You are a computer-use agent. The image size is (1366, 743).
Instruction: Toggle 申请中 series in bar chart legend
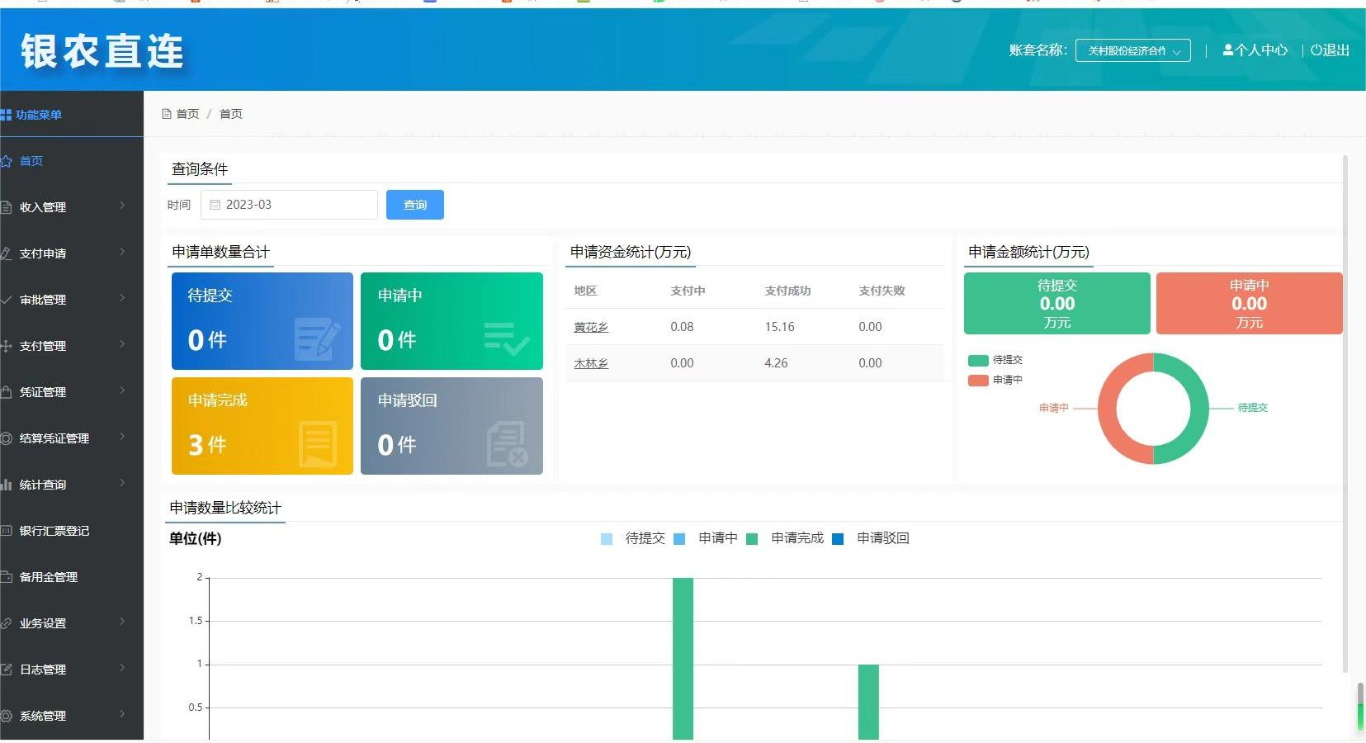tap(706, 538)
